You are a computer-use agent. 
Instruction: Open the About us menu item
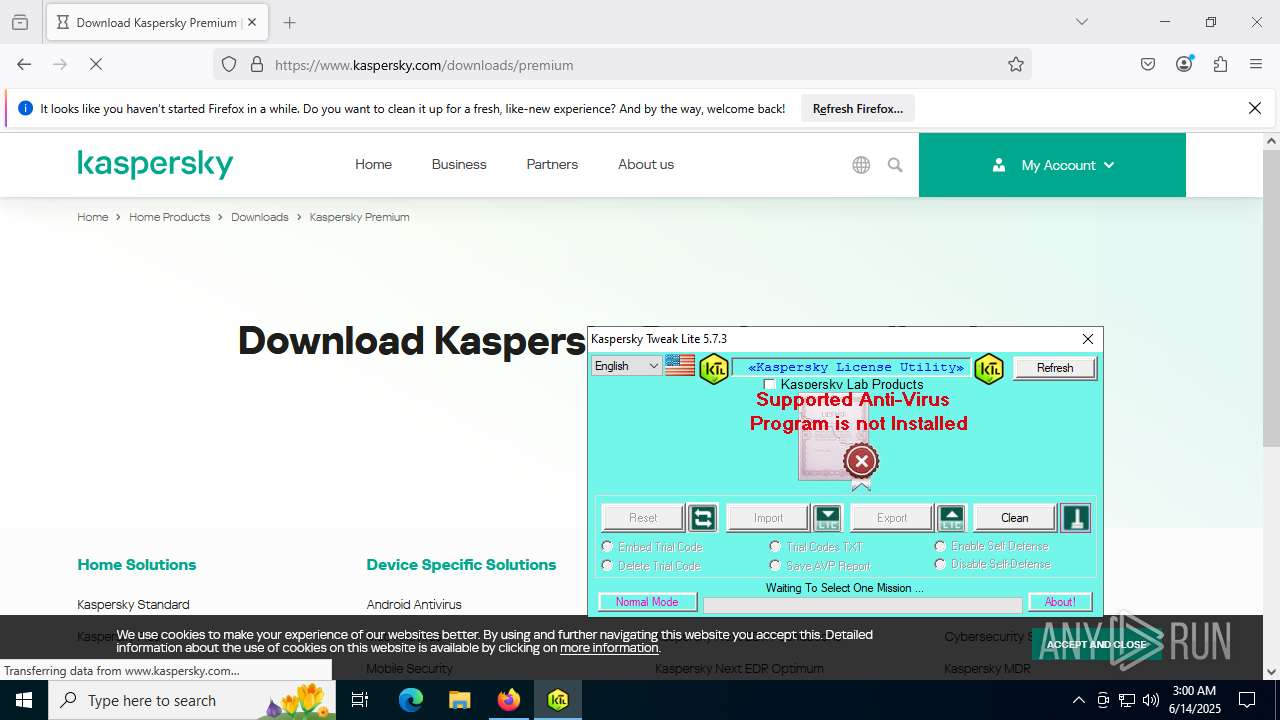tap(646, 164)
